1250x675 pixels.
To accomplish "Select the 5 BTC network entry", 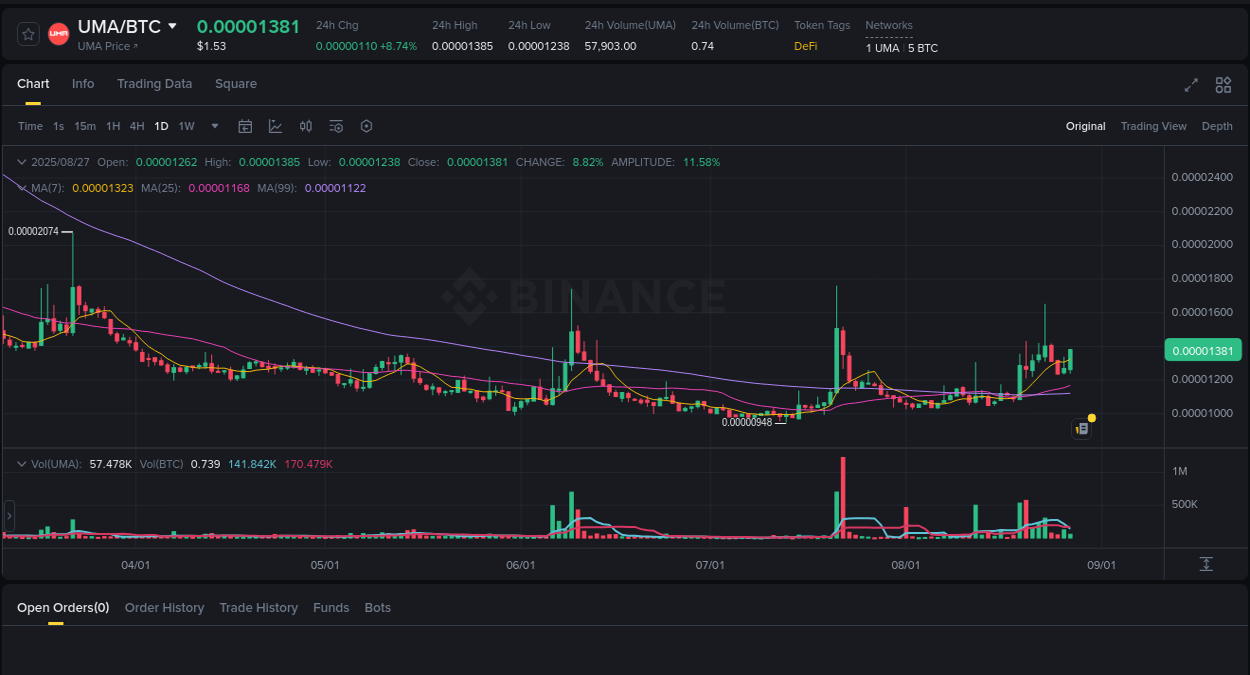I will point(923,48).
